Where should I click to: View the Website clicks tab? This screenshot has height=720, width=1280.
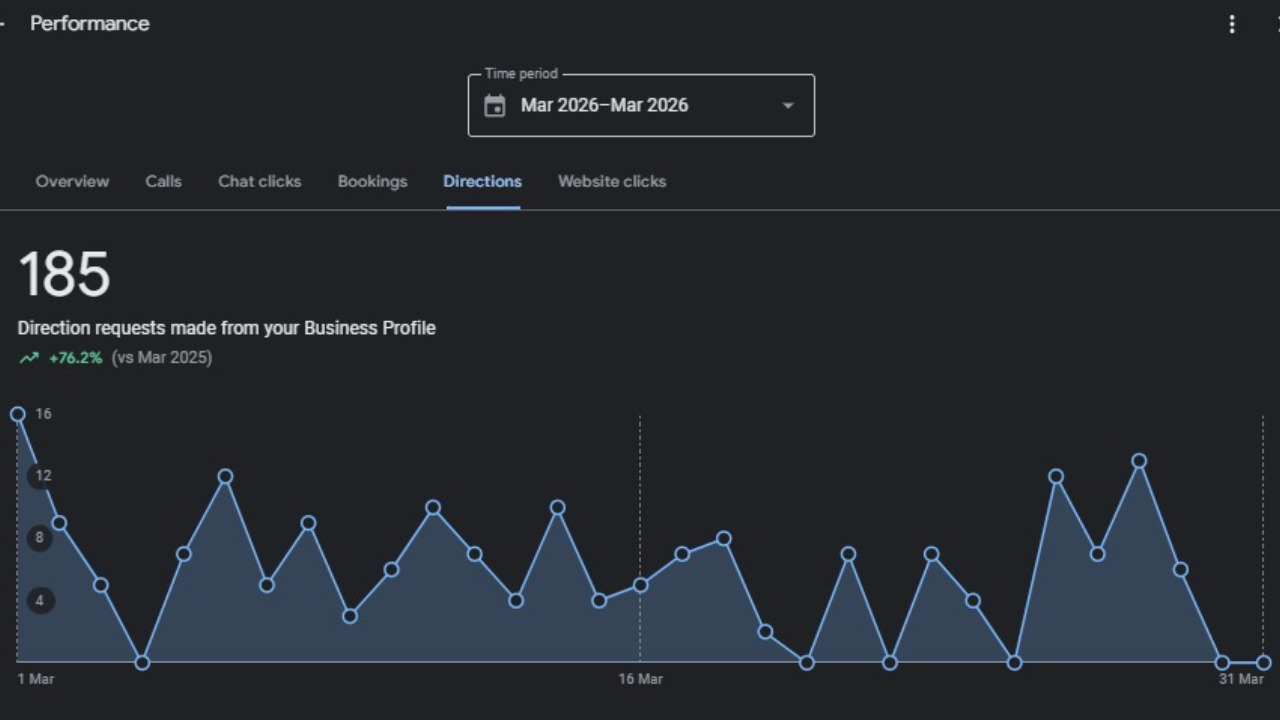point(612,182)
